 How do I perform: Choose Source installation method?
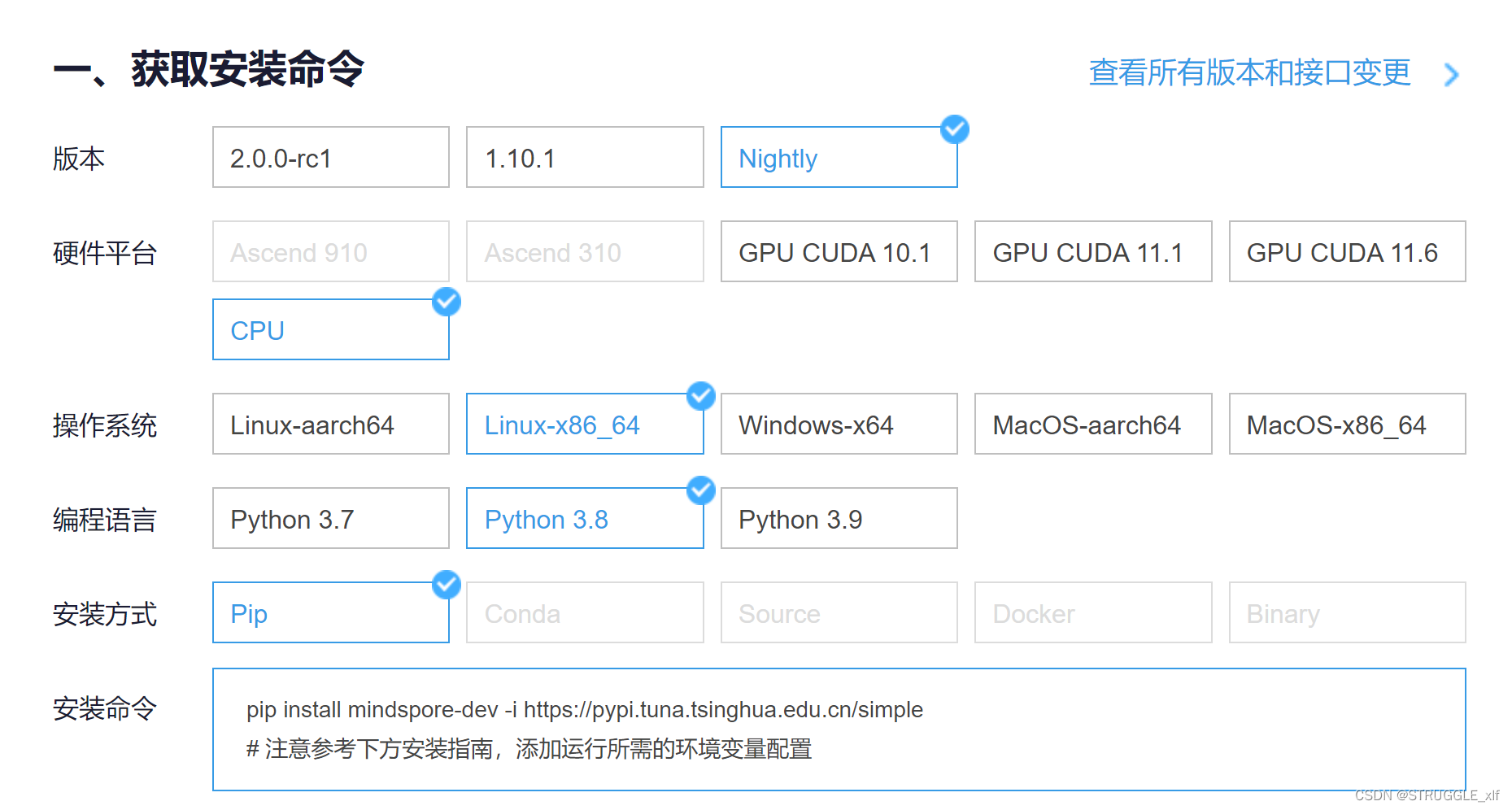(839, 612)
